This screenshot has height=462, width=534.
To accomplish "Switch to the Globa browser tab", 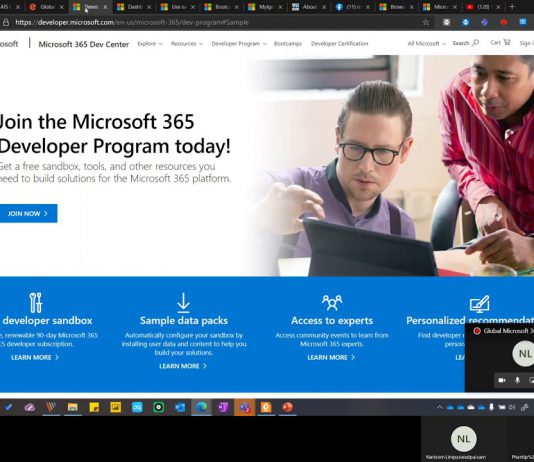I will [x=47, y=7].
